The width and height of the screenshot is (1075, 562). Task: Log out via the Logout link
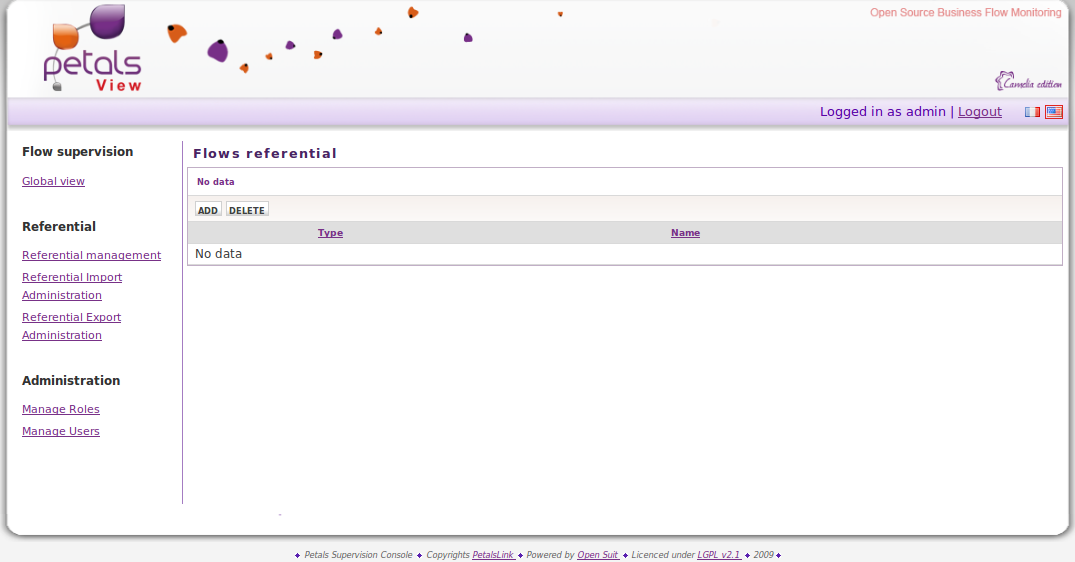(x=979, y=112)
